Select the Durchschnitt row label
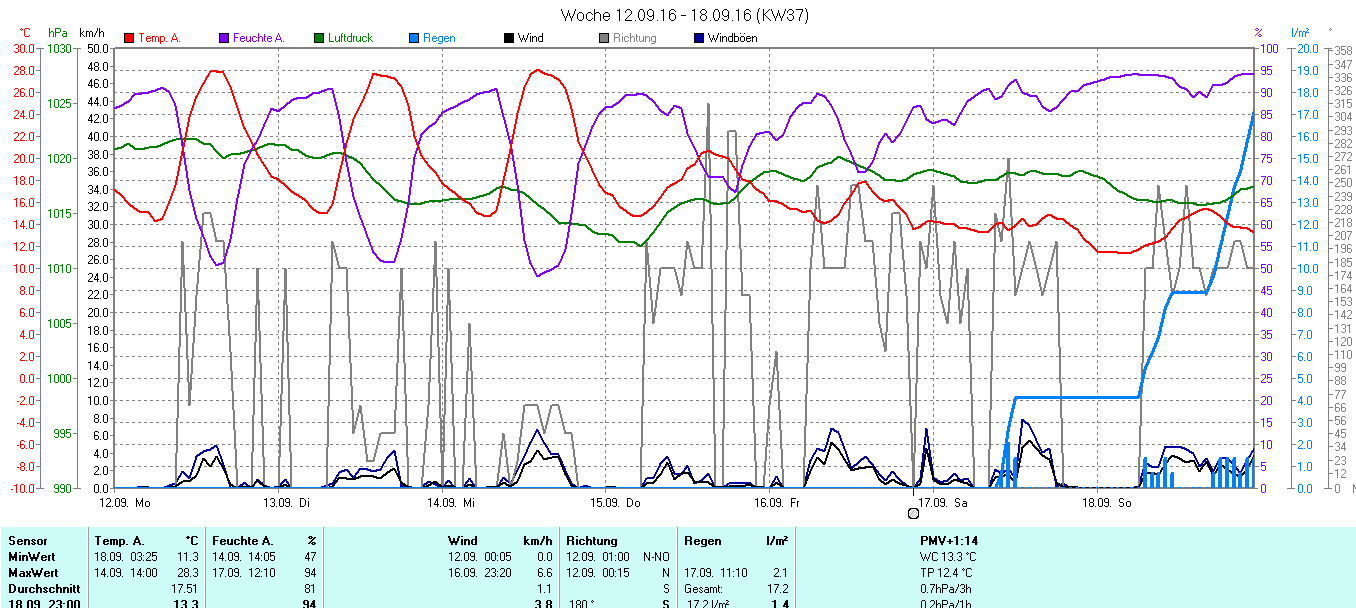Screen dimensions: 1356x608 (x=44, y=589)
